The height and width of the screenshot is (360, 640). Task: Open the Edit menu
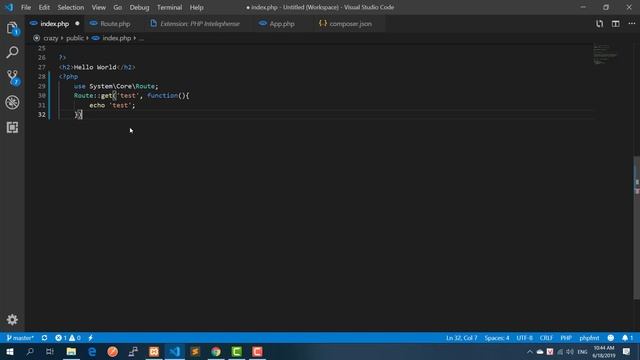point(44,7)
